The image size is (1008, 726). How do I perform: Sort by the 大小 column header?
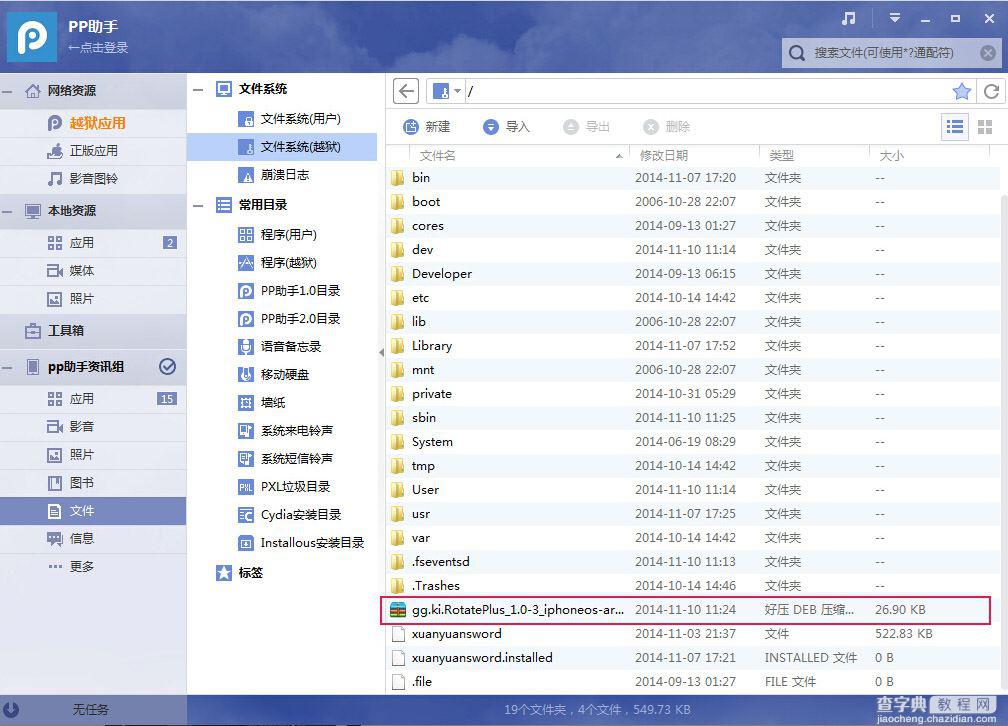tap(930, 156)
